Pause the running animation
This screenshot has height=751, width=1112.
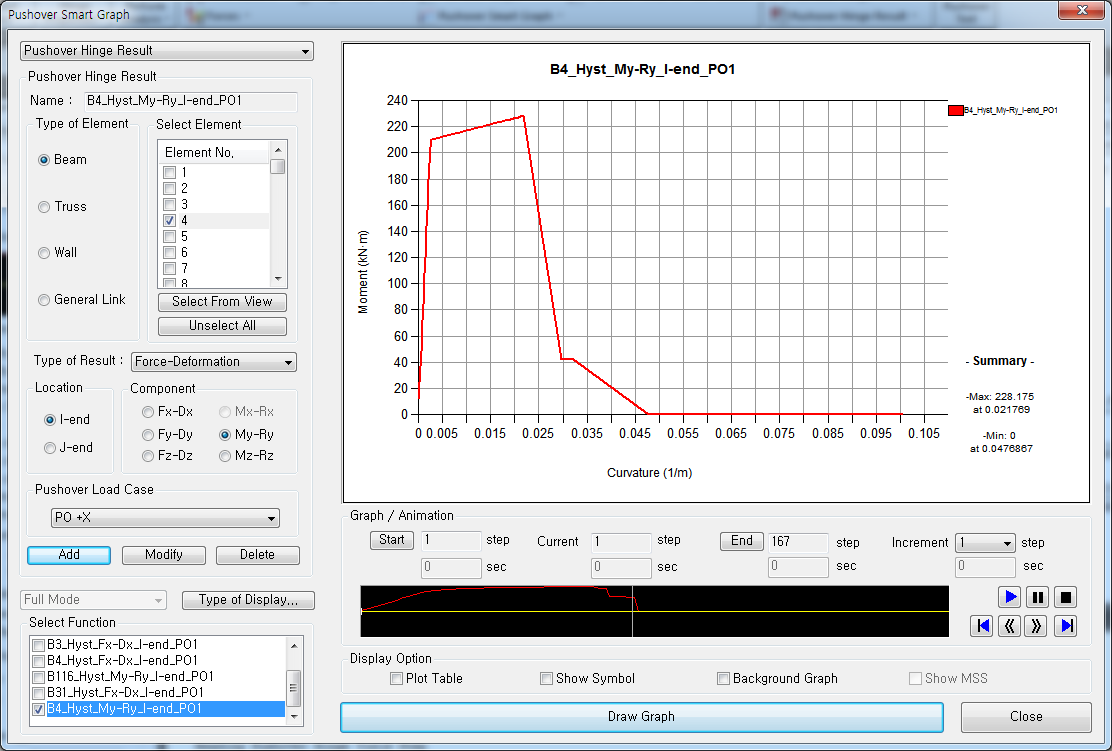coord(1037,597)
